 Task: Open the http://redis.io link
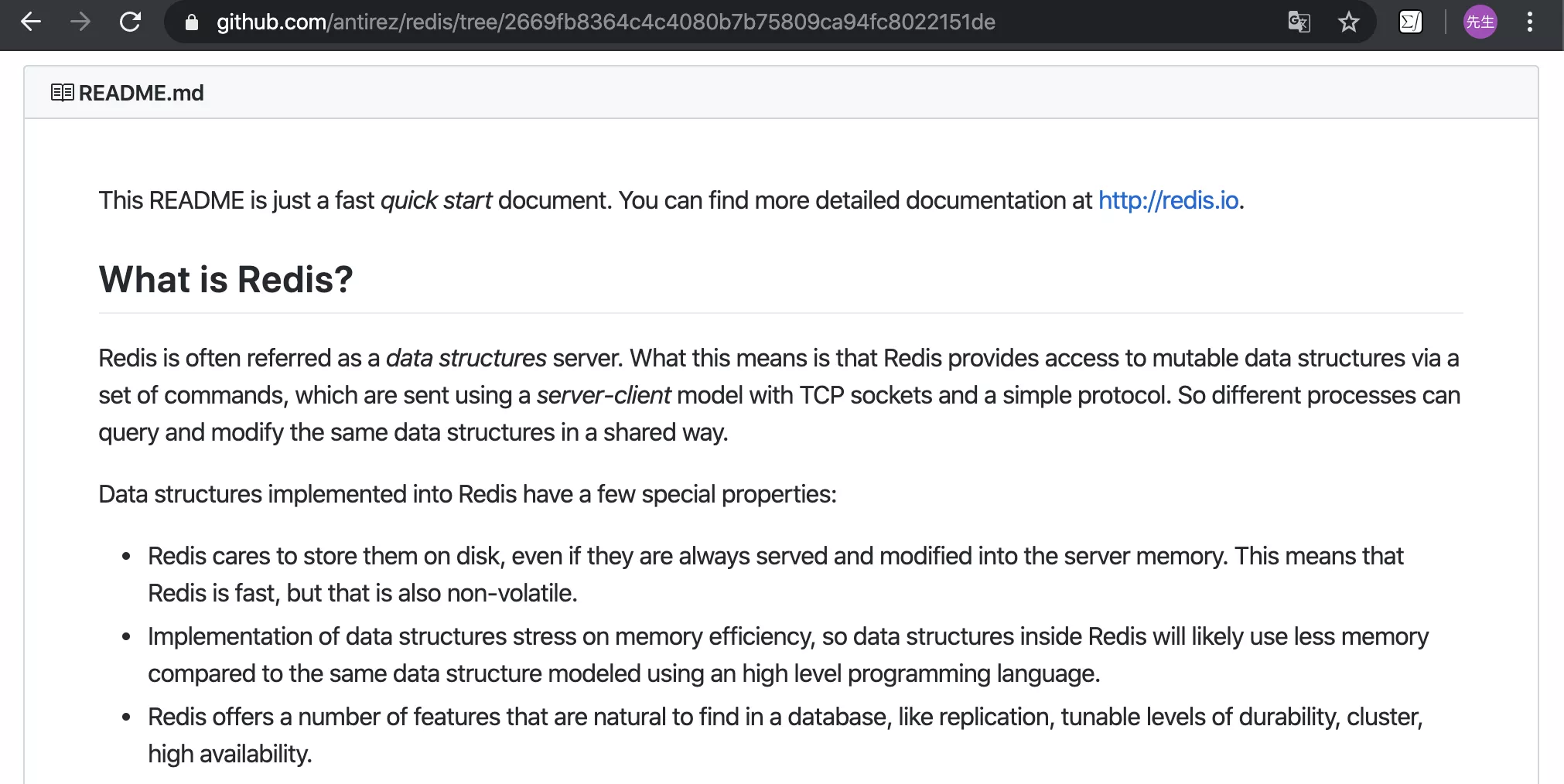click(1168, 200)
